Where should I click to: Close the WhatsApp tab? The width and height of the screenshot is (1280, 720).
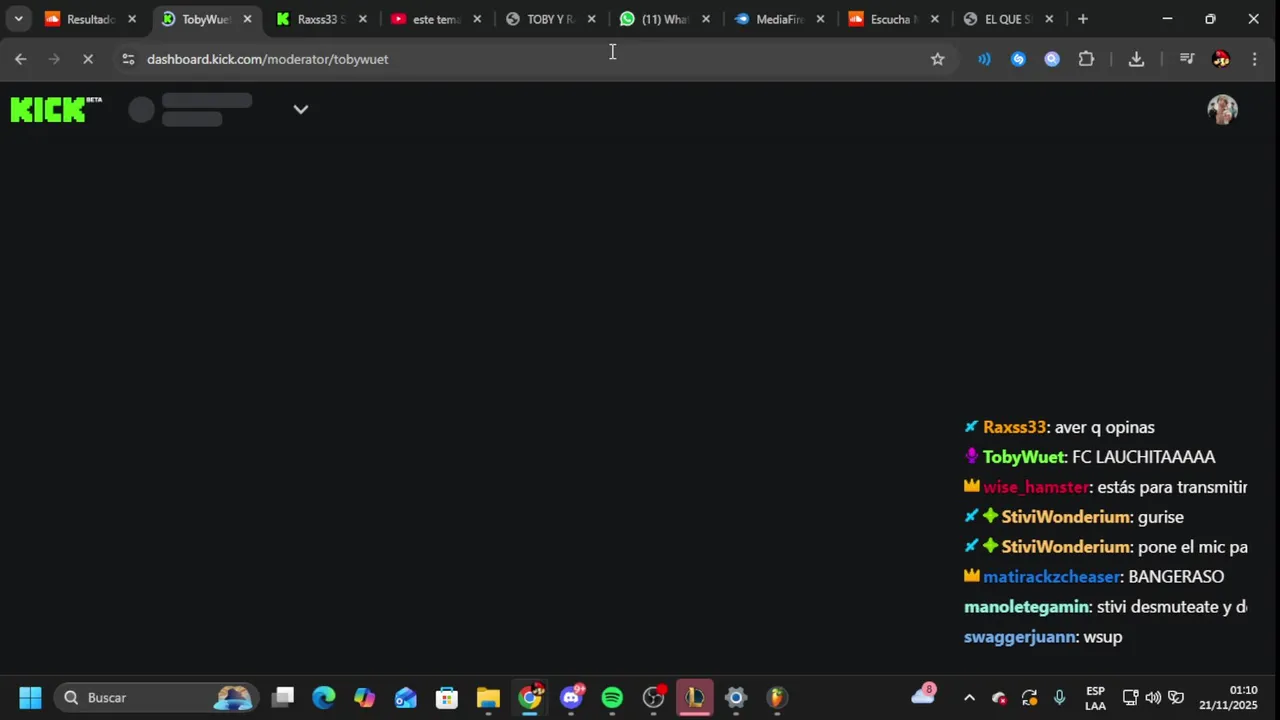click(x=706, y=19)
